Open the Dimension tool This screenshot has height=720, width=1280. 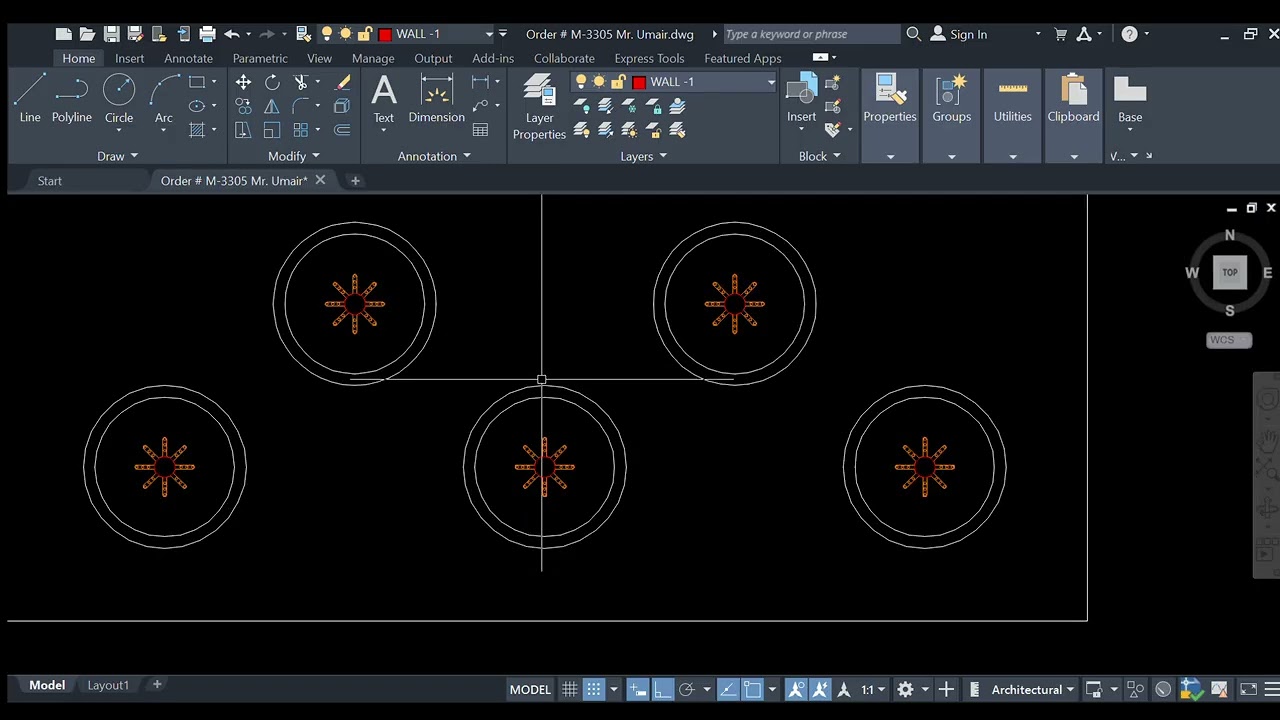437,99
